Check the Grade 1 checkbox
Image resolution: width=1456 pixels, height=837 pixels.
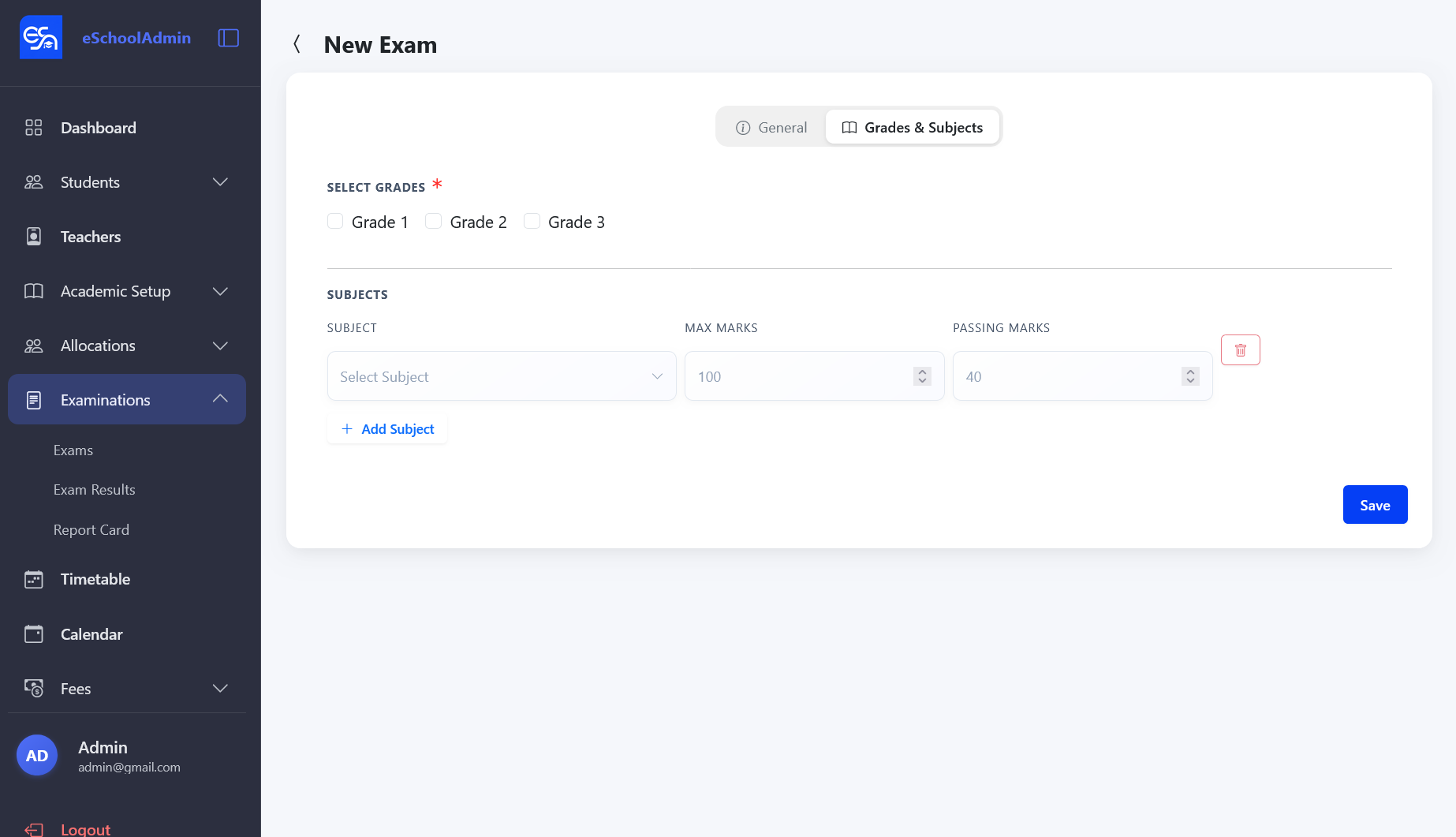point(335,222)
